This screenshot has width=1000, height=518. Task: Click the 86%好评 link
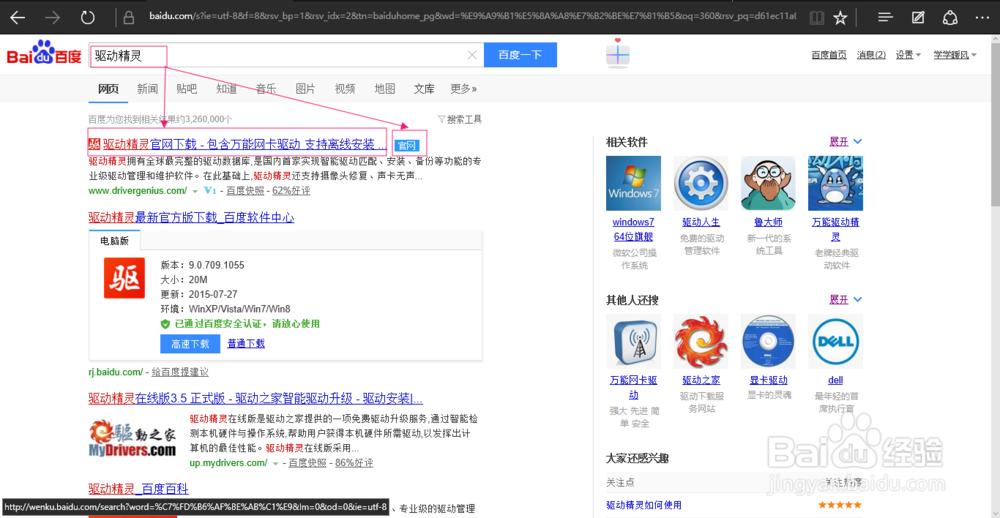click(x=355, y=462)
